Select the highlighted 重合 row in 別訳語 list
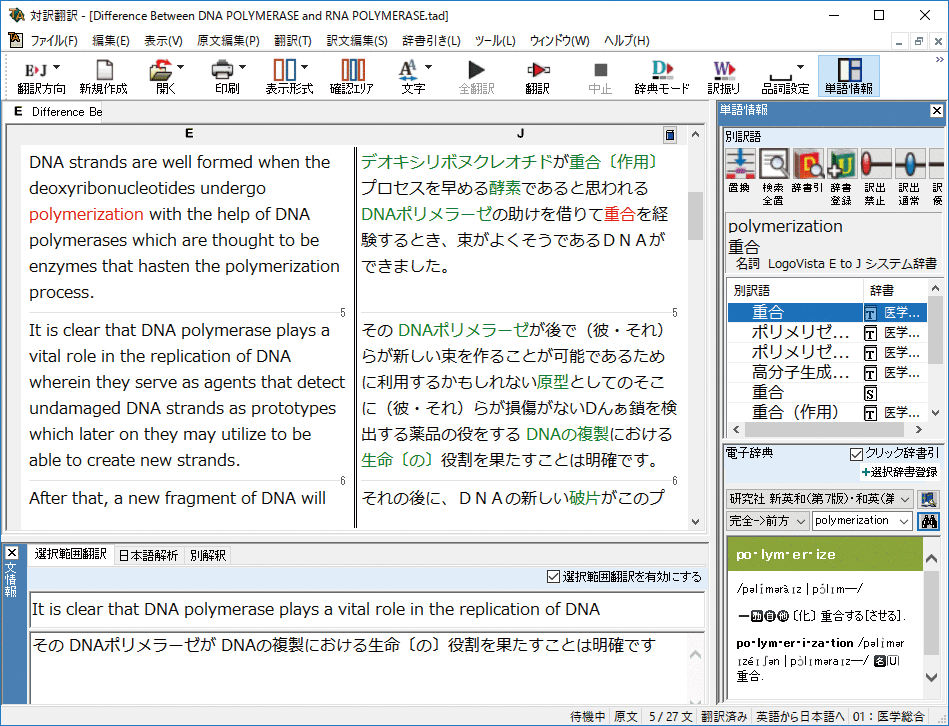The height and width of the screenshot is (726, 949). point(827,313)
